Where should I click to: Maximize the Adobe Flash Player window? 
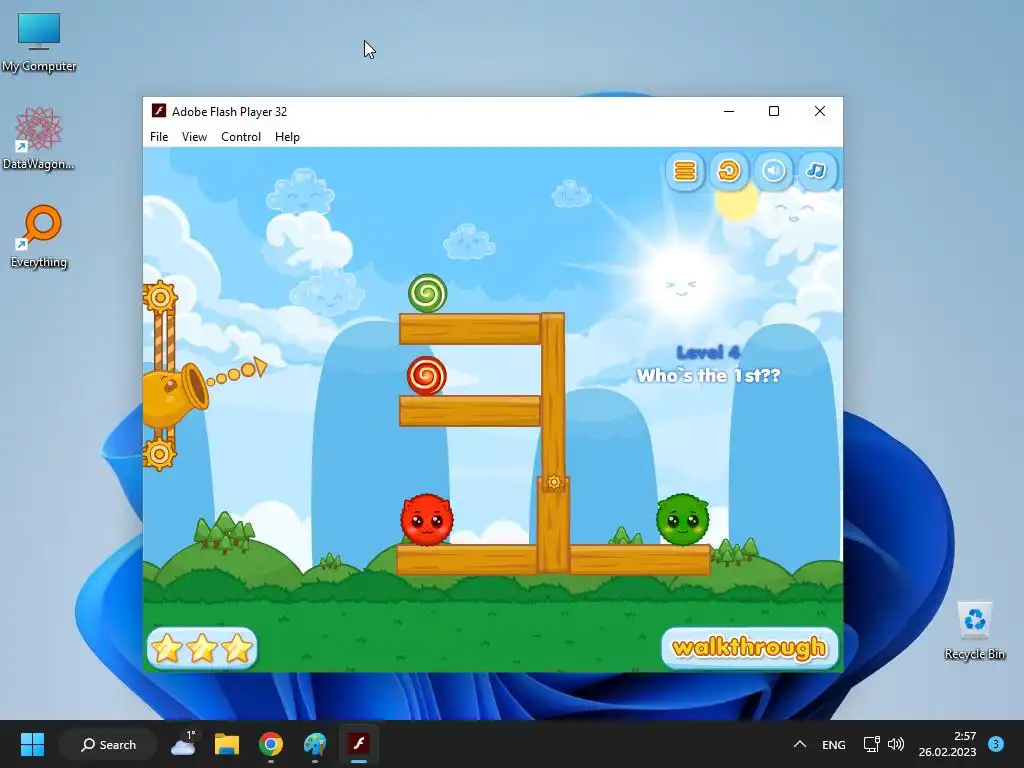point(774,111)
